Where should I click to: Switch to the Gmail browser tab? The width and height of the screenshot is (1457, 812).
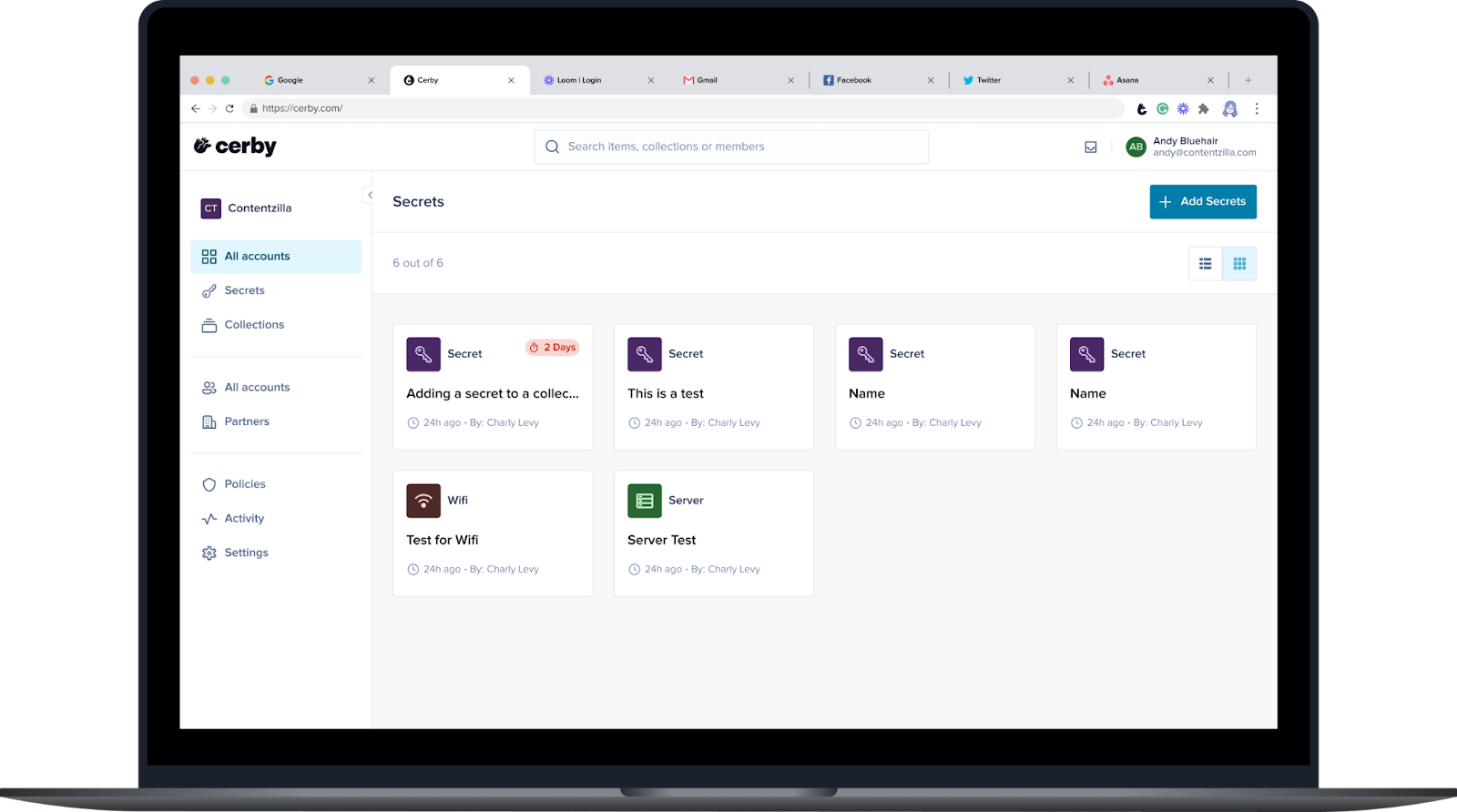pos(739,80)
